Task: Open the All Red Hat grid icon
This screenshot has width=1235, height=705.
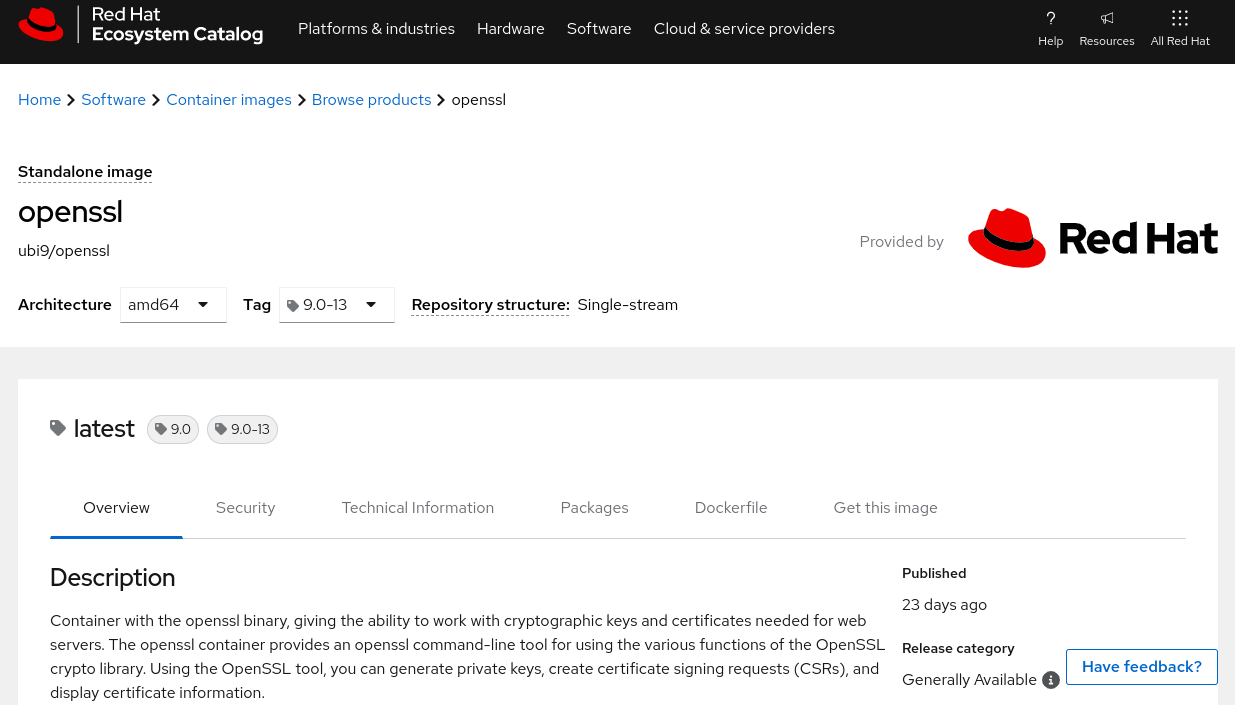Action: [1180, 19]
